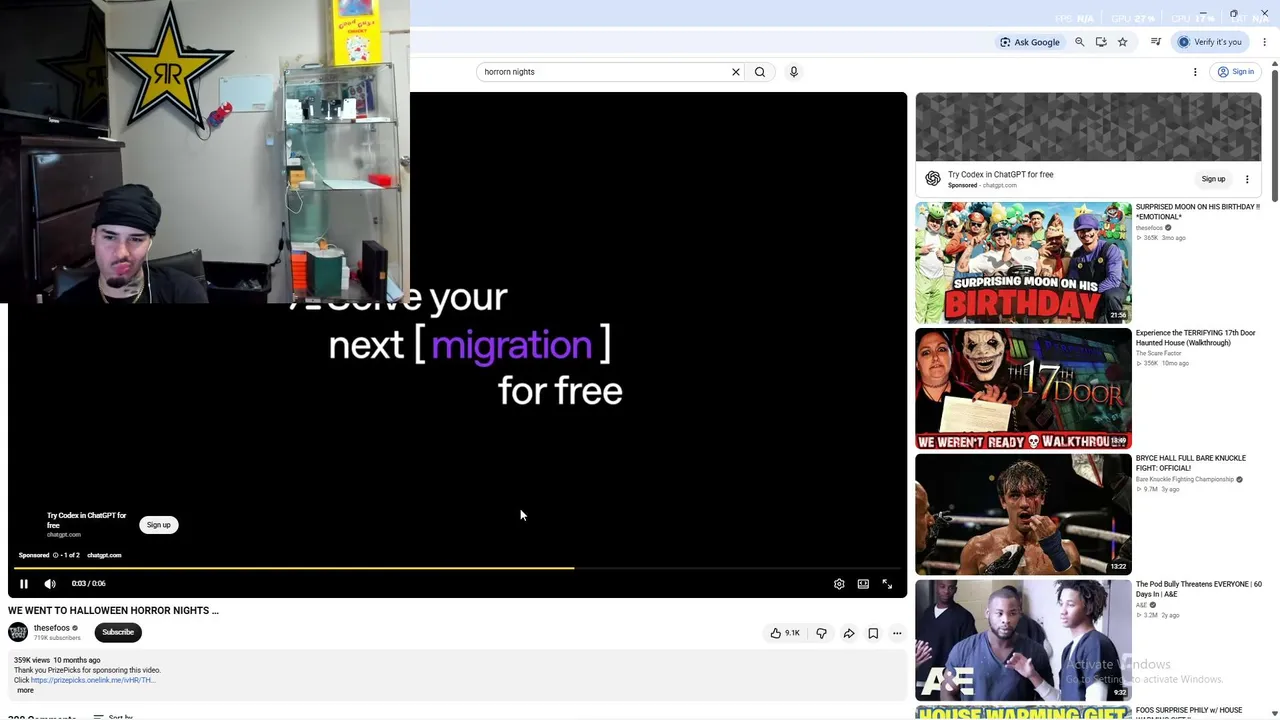Image resolution: width=1280 pixels, height=720 pixels.
Task: Open the media controls icon in Chrome toolbar
Action: click(x=1156, y=42)
